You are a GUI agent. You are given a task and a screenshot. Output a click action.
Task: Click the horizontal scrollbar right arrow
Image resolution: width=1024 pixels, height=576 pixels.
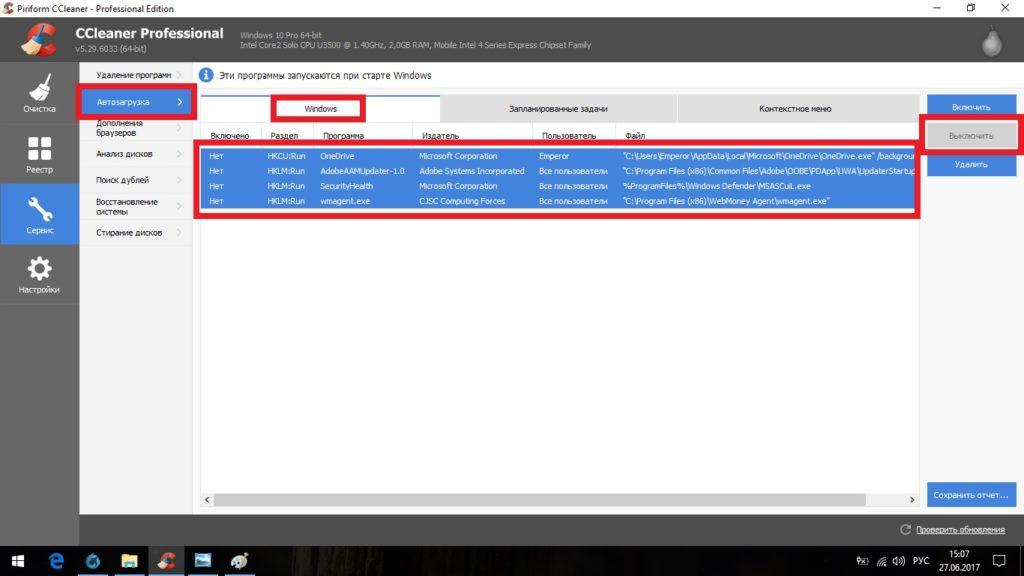(x=912, y=500)
